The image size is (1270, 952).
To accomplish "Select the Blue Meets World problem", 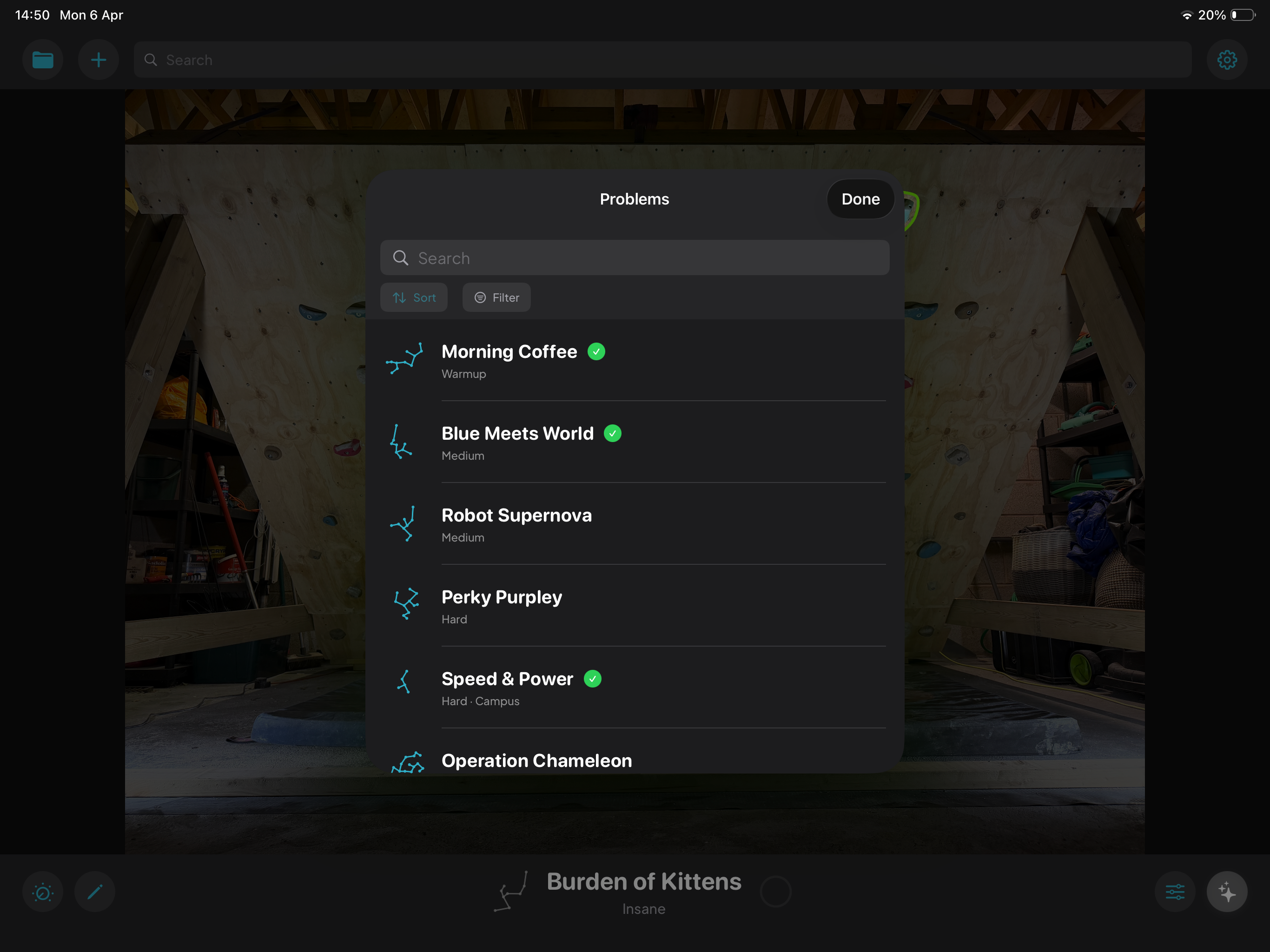I will (635, 442).
